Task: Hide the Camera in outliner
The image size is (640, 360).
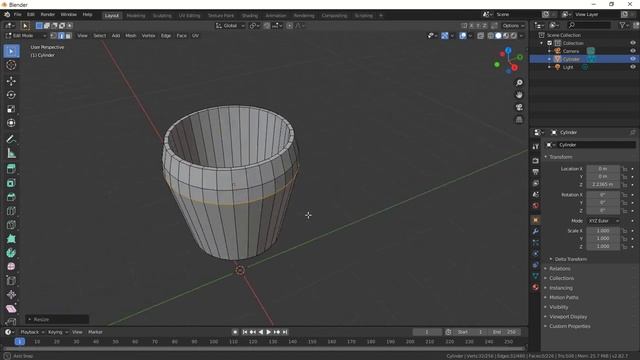Action: [x=633, y=51]
